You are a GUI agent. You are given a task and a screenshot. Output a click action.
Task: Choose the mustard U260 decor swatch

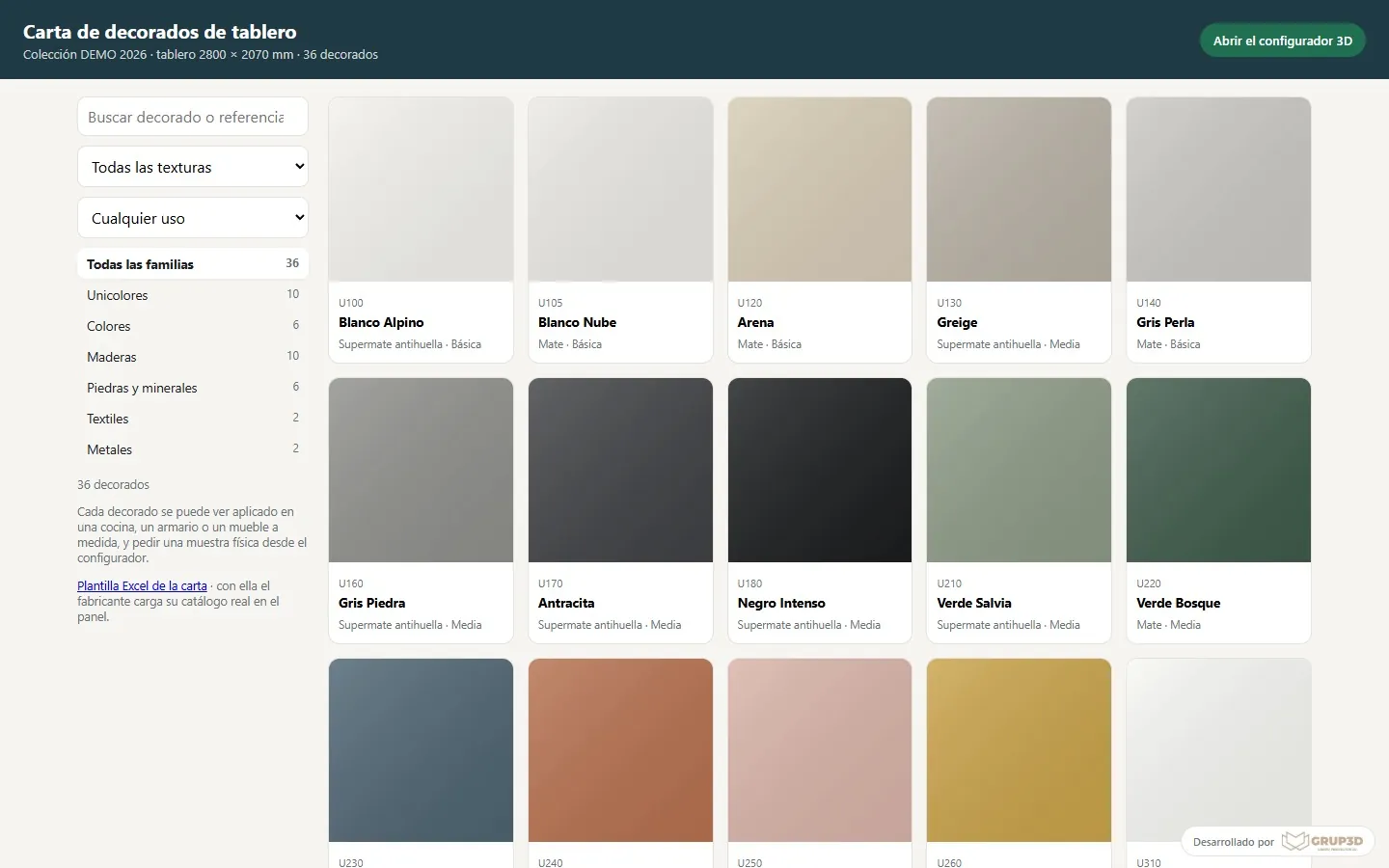pyautogui.click(x=1019, y=750)
